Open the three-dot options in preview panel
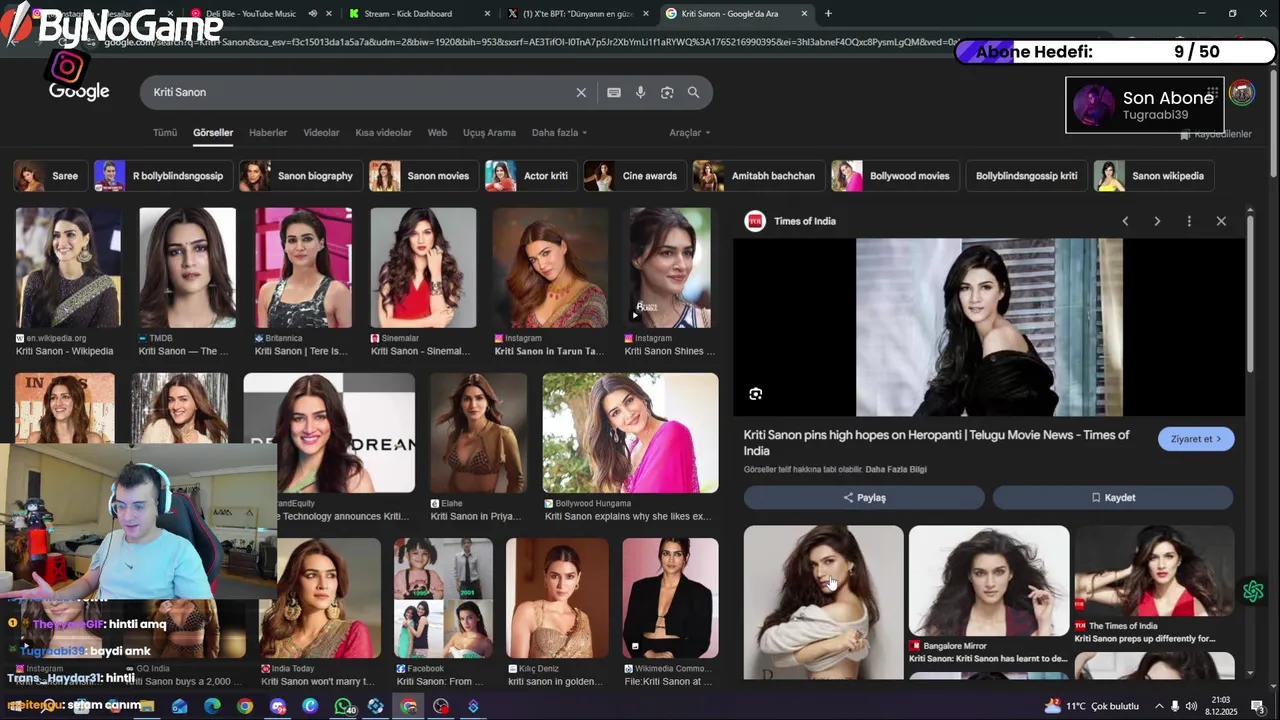The height and width of the screenshot is (720, 1280). click(1189, 221)
